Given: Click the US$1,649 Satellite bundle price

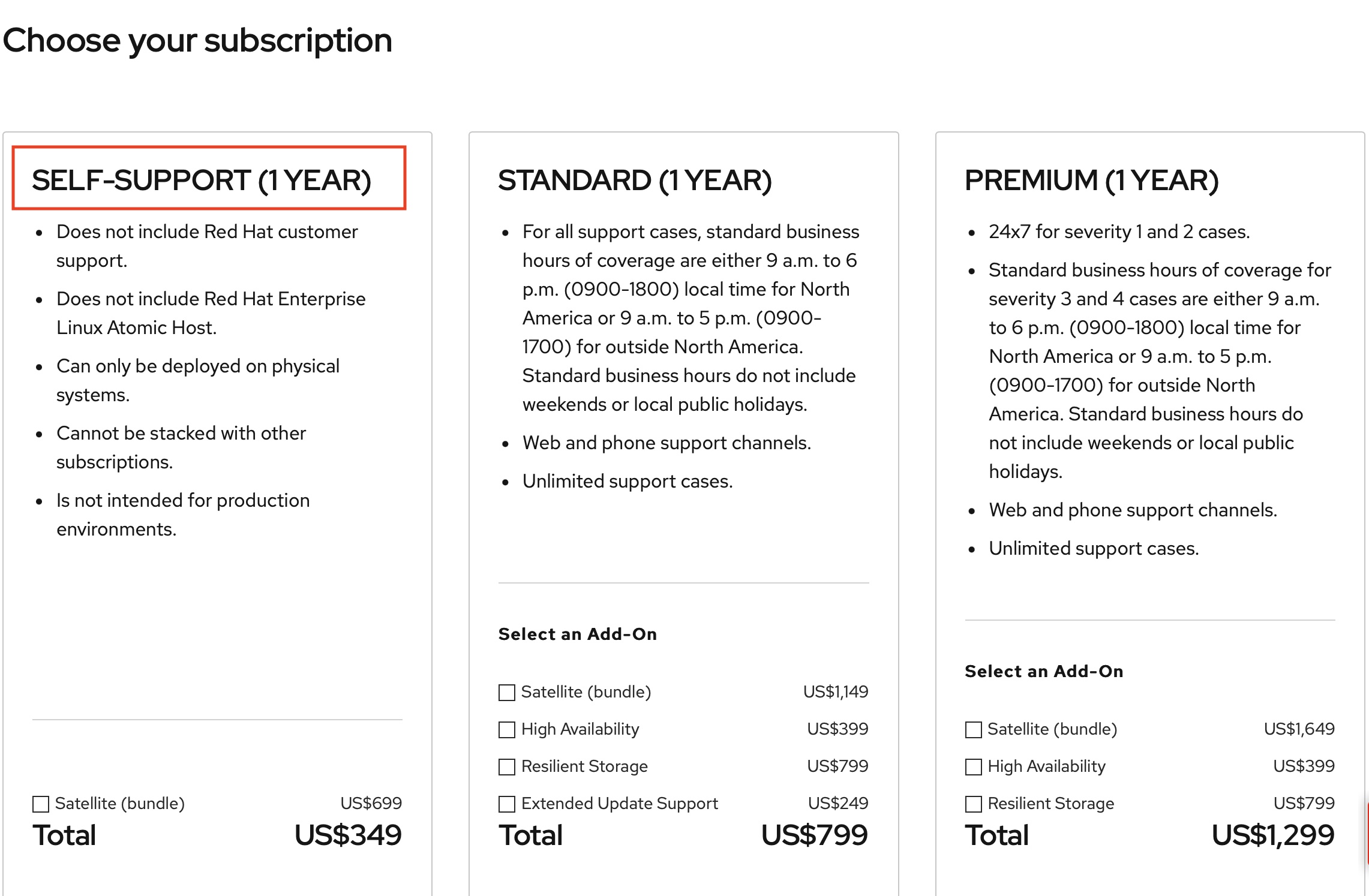Looking at the screenshot, I should click(x=1300, y=729).
